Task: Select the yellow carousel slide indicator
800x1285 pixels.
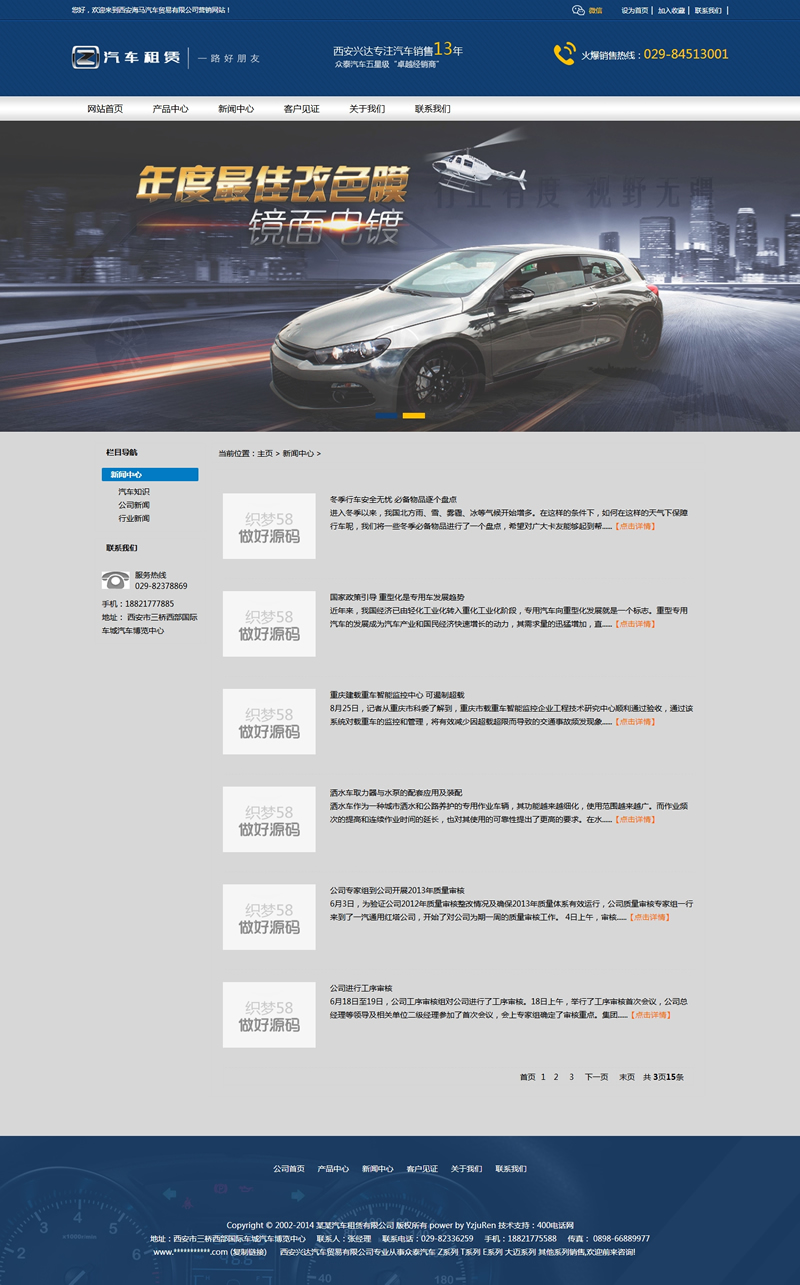Action: tap(413, 415)
